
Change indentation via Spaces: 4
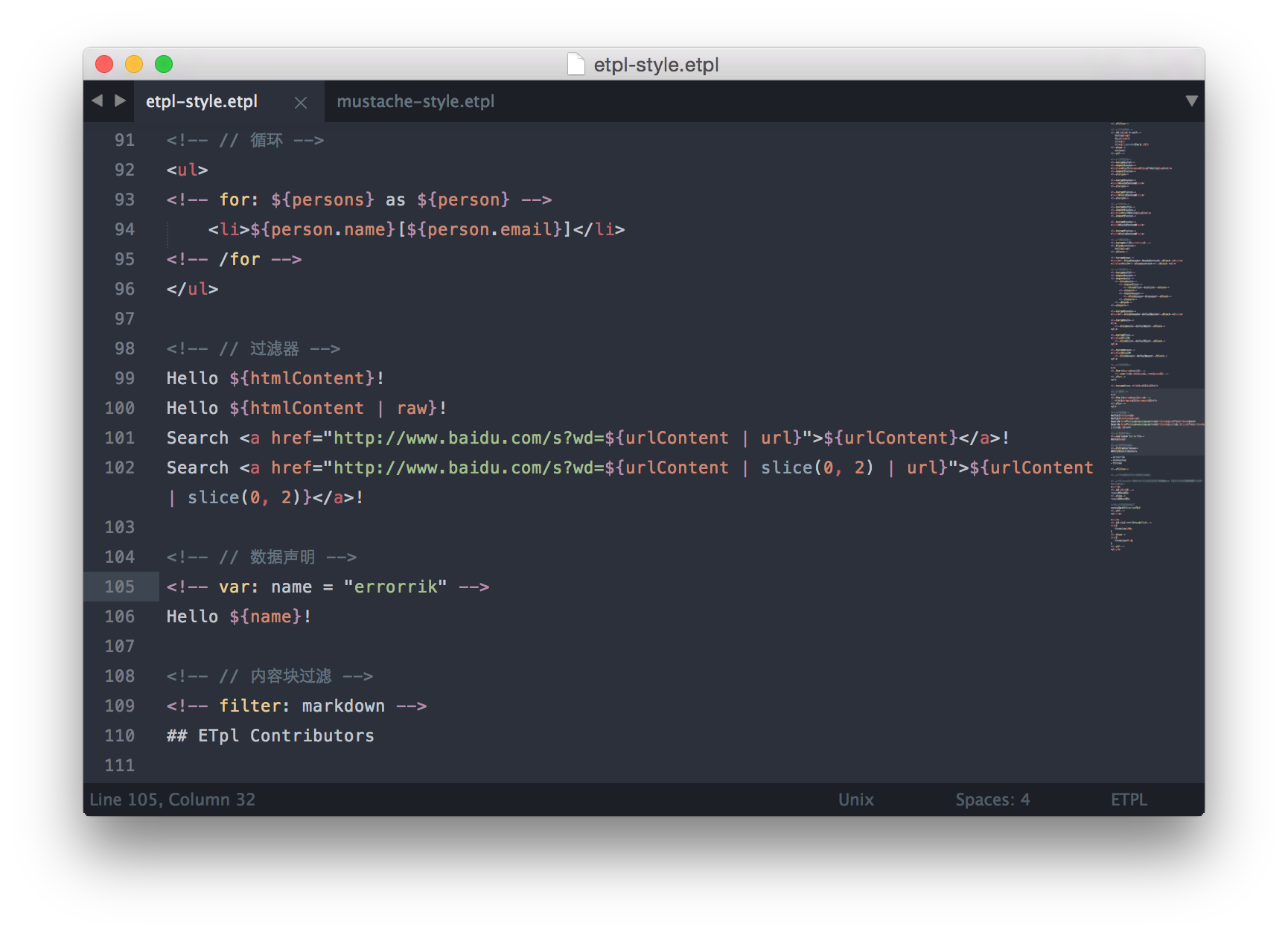(992, 800)
